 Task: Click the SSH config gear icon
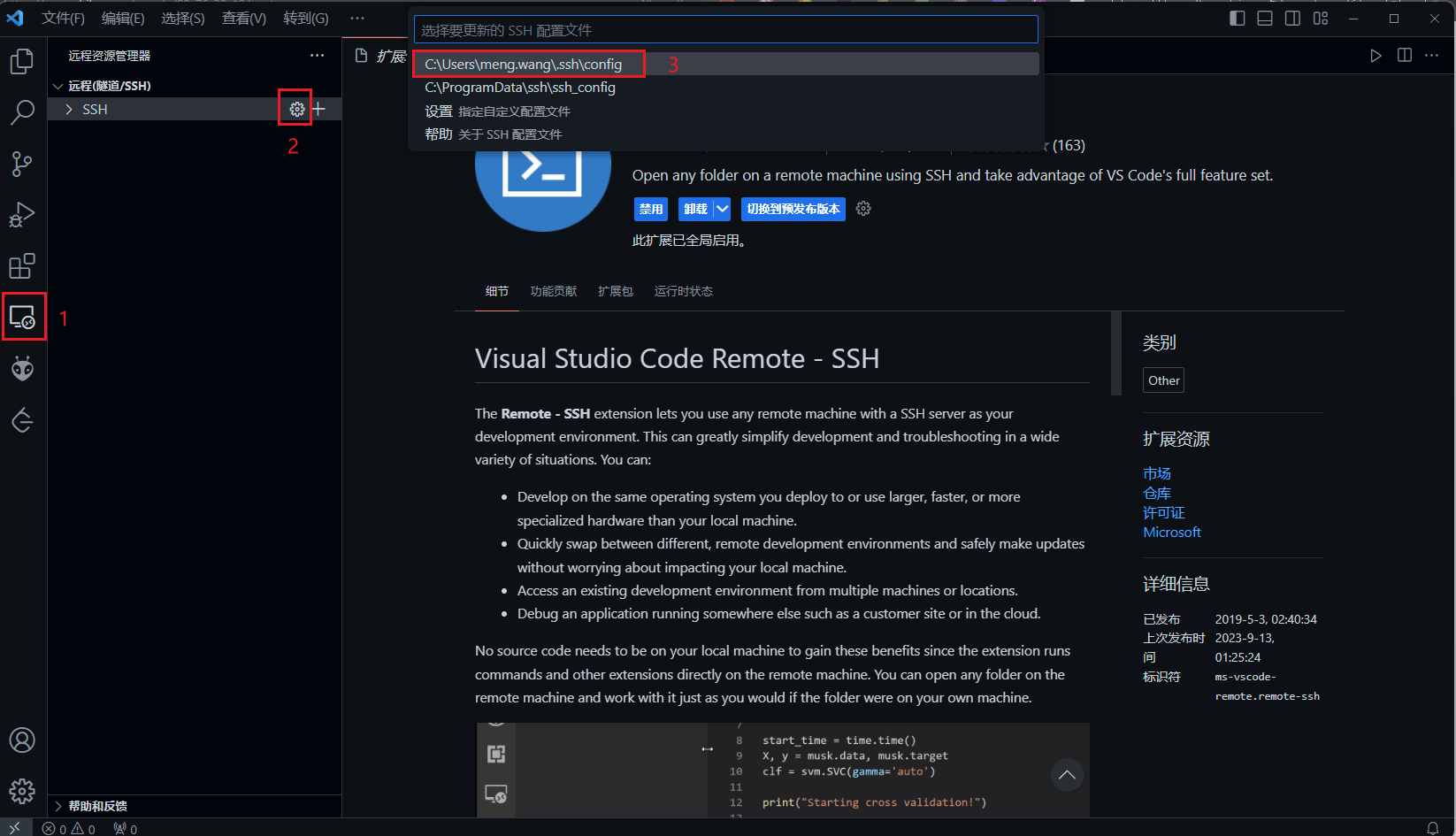point(297,109)
